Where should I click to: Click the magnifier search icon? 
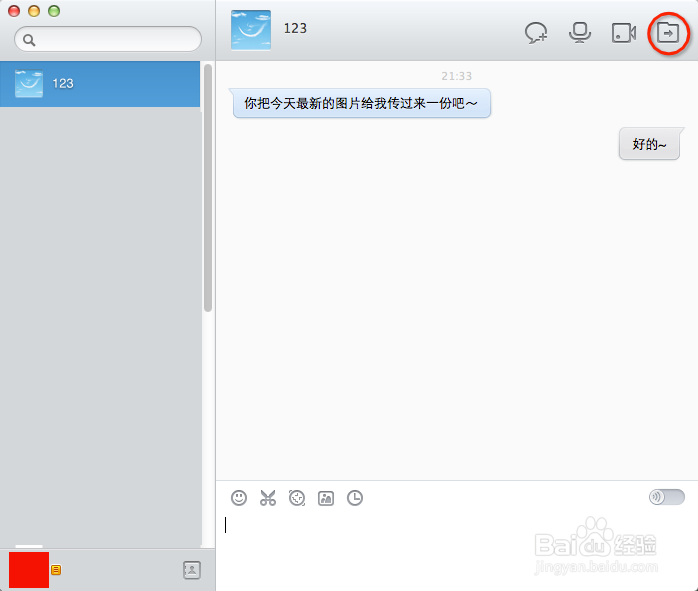coord(29,40)
